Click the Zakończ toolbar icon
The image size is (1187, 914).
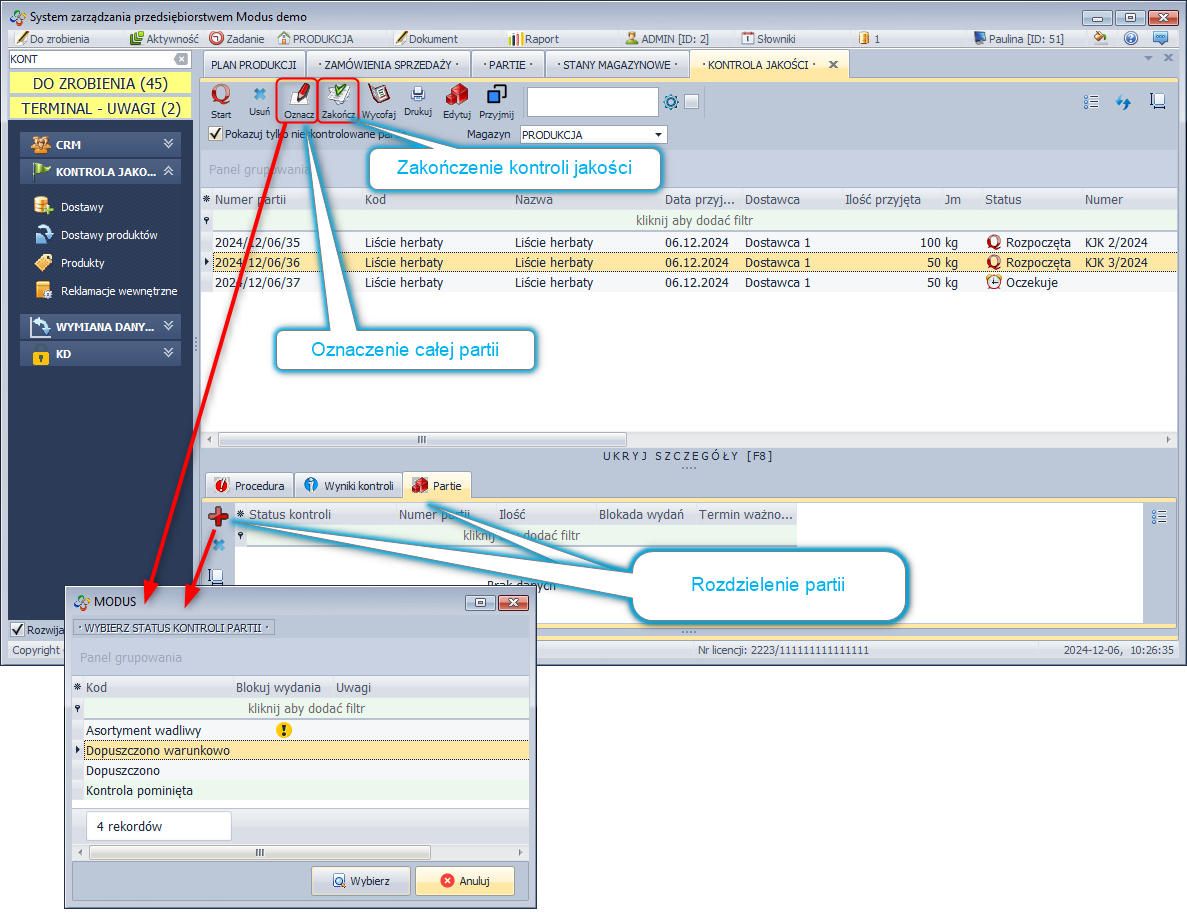(339, 96)
